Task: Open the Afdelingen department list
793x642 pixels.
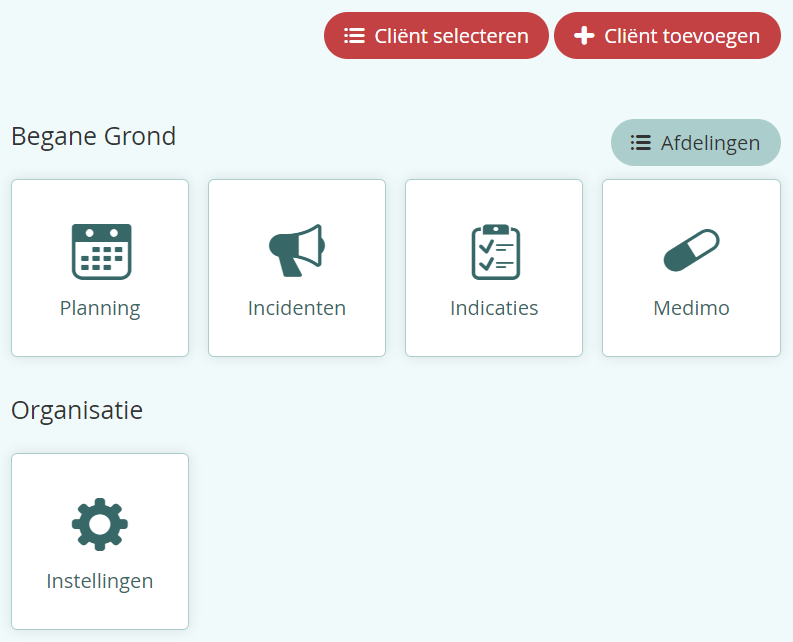Action: pos(696,143)
